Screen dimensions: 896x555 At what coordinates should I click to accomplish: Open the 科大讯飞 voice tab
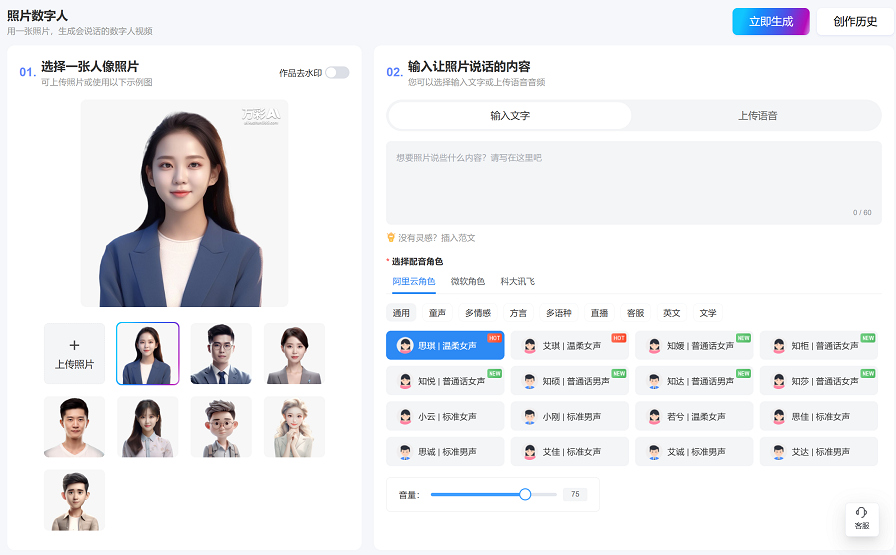pyautogui.click(x=518, y=281)
